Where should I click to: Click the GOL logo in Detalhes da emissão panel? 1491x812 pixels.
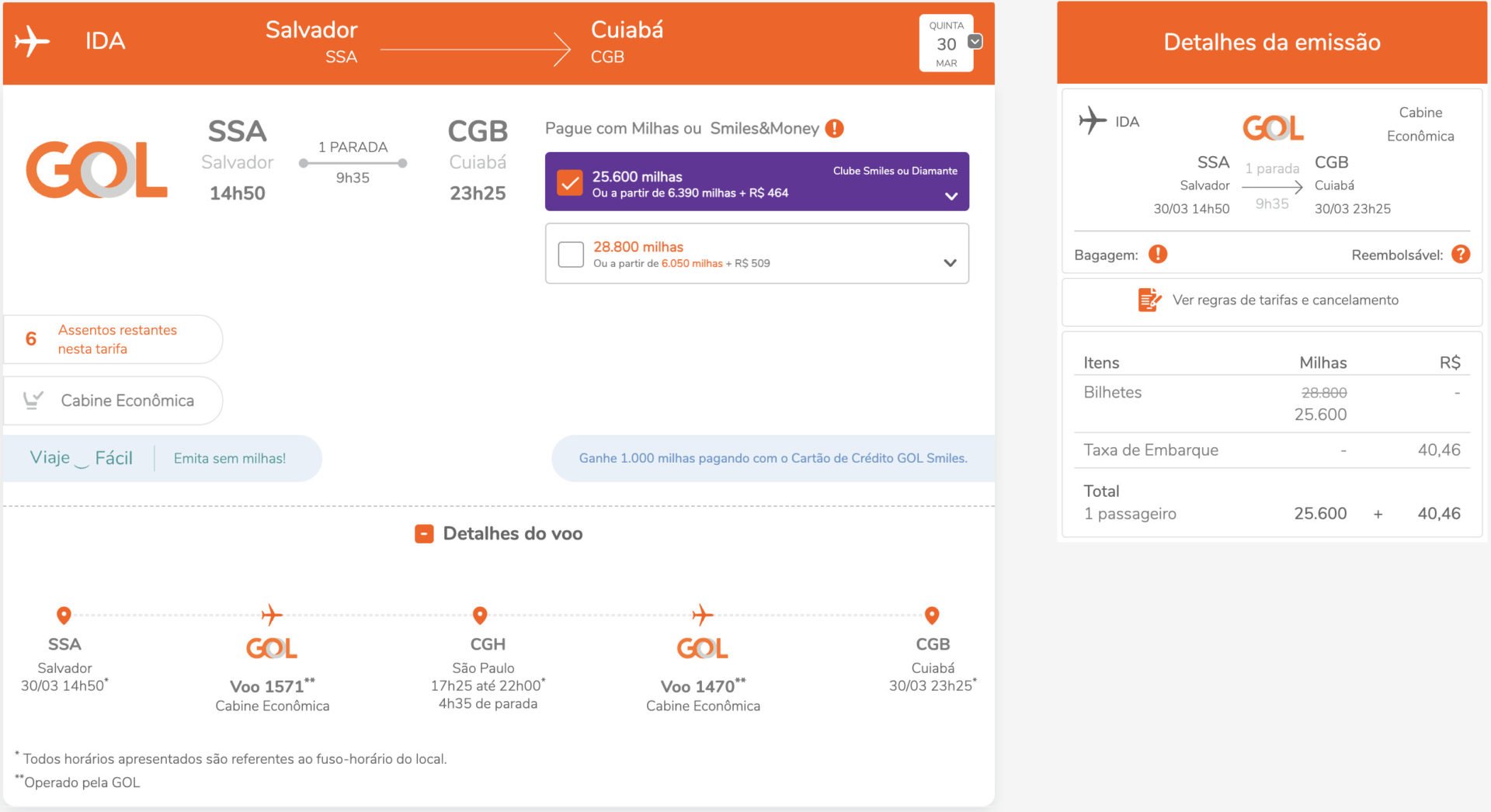click(x=1274, y=127)
